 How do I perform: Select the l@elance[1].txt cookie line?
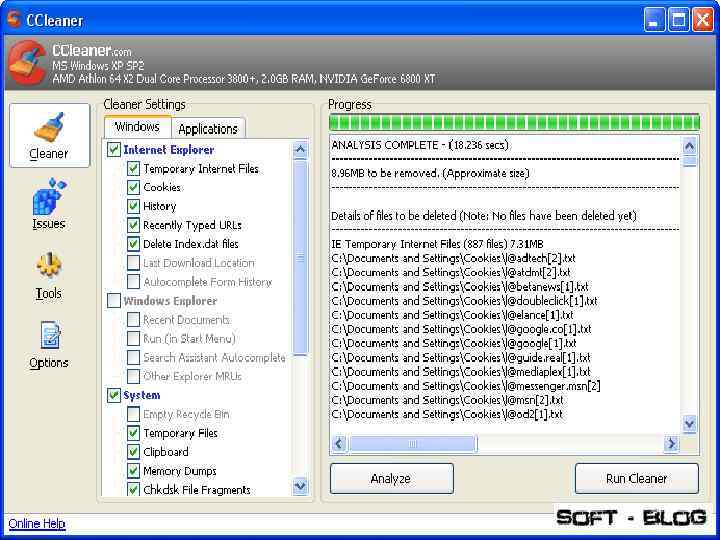[452, 315]
